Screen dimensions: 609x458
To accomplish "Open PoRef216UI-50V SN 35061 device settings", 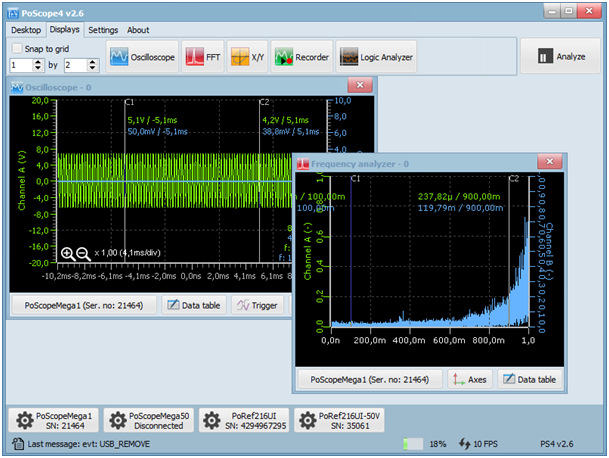I will pyautogui.click(x=339, y=420).
